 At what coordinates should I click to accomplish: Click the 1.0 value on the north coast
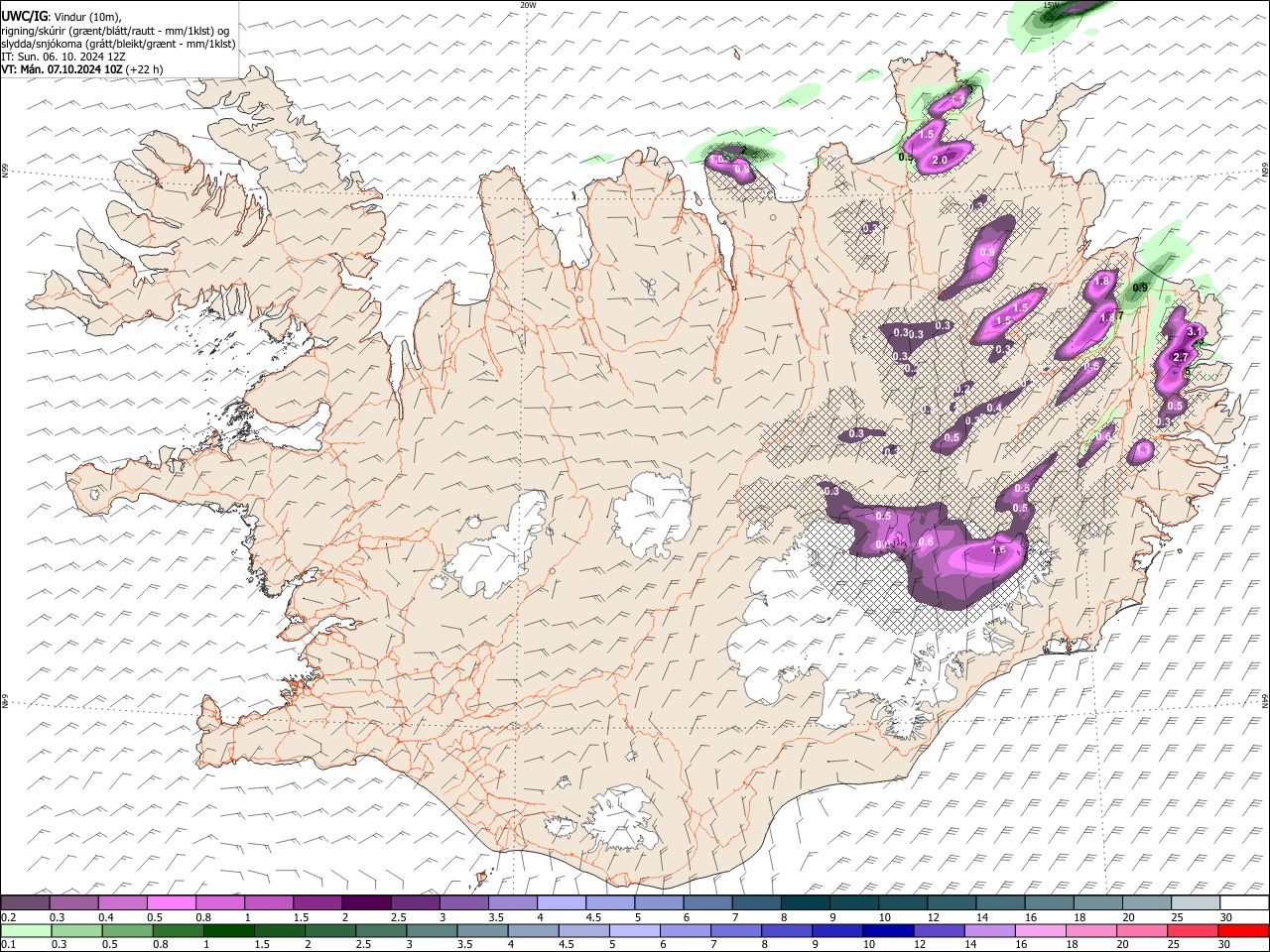click(717, 159)
